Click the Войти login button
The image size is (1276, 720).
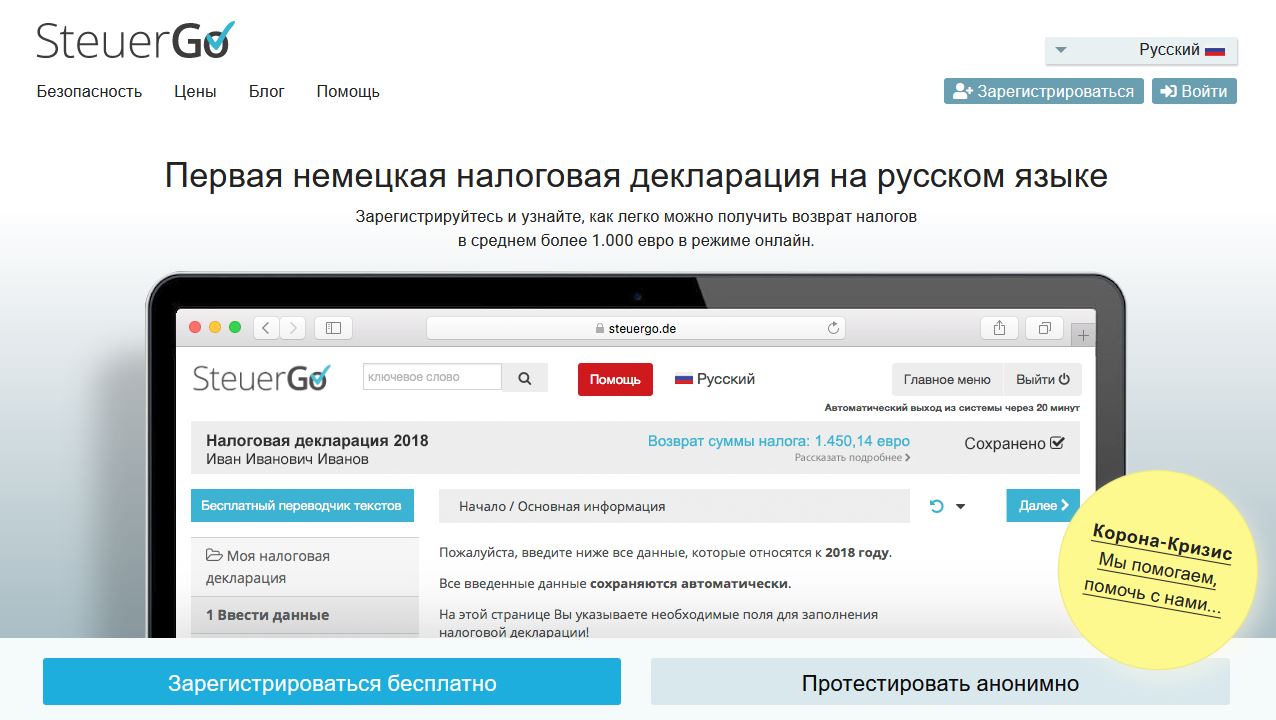click(1194, 91)
